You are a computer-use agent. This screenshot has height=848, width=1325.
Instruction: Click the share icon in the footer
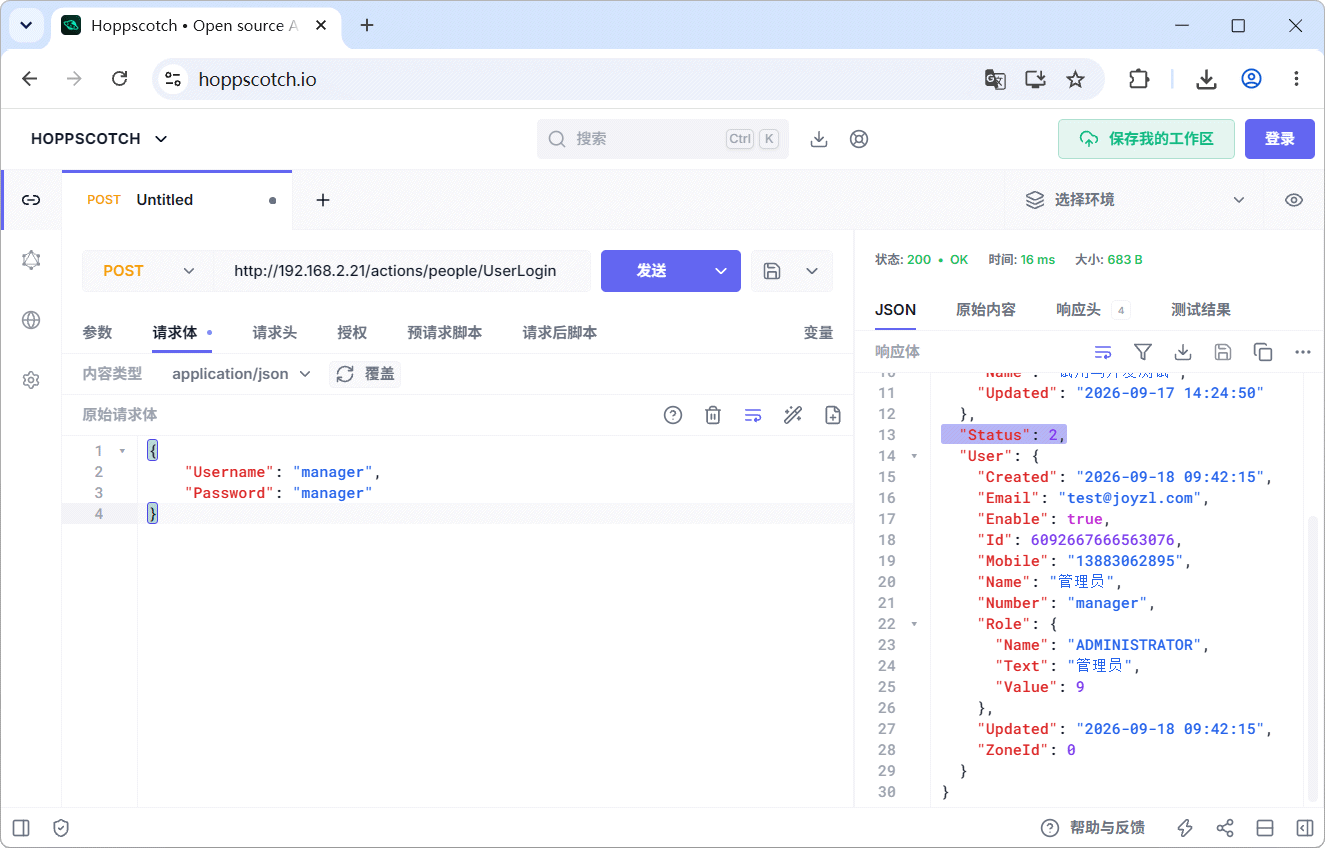tap(1225, 828)
